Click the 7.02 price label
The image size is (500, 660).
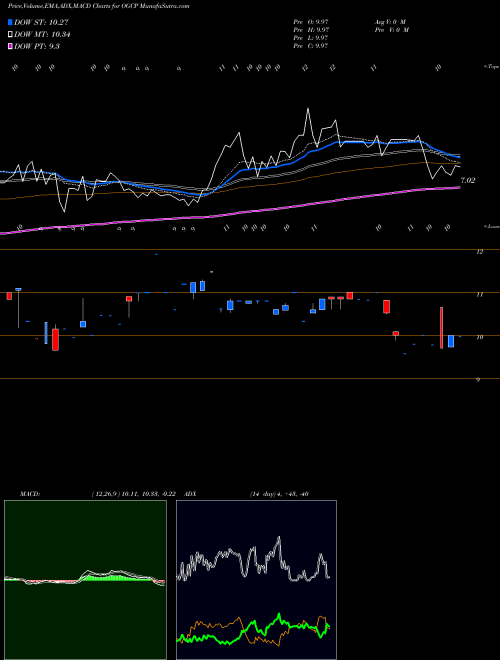coord(468,181)
